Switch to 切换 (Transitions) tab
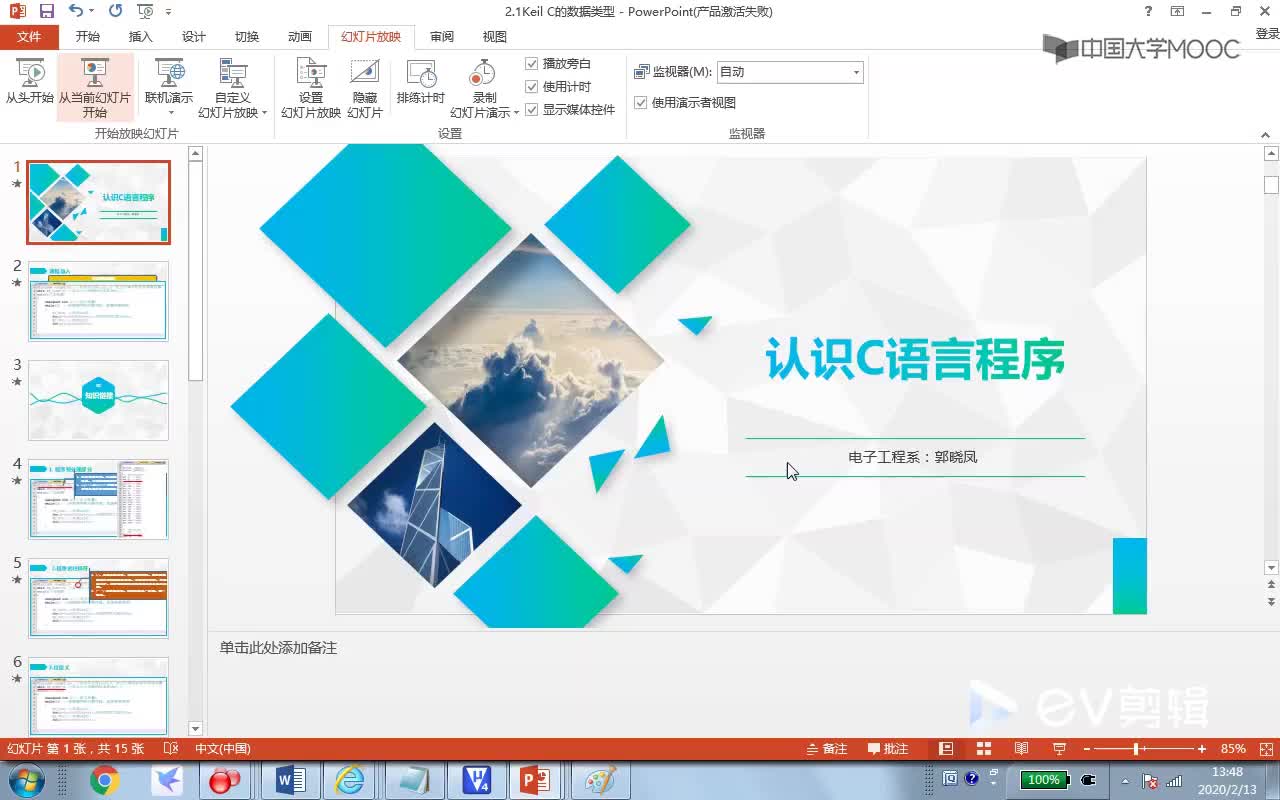Screen dimensions: 1280x800 247,37
